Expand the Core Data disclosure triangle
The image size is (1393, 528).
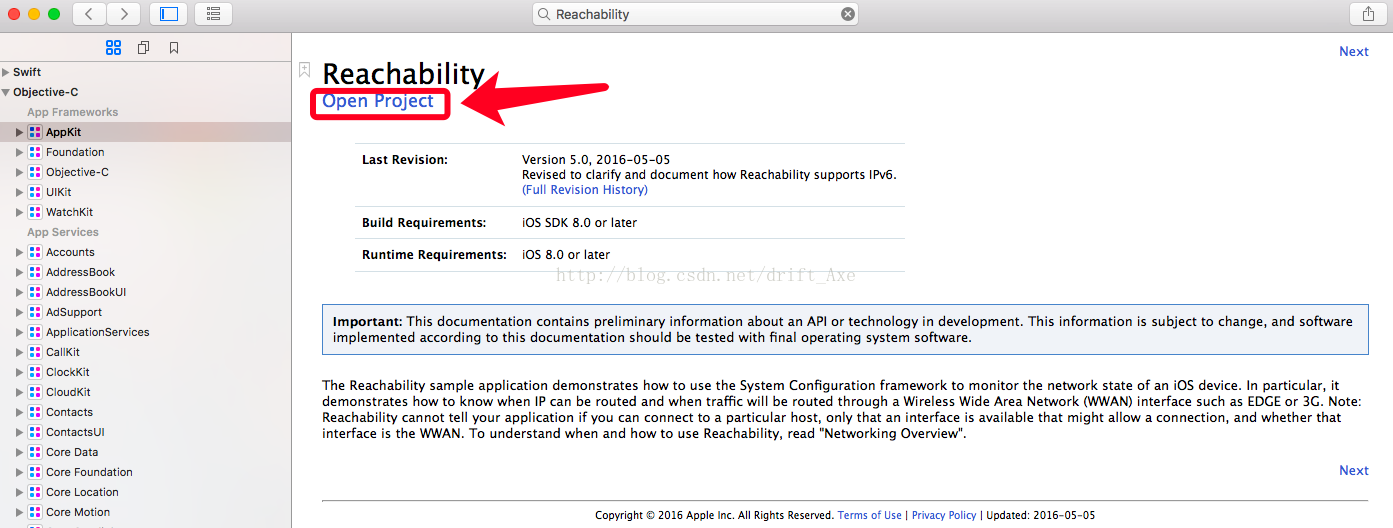(x=19, y=452)
